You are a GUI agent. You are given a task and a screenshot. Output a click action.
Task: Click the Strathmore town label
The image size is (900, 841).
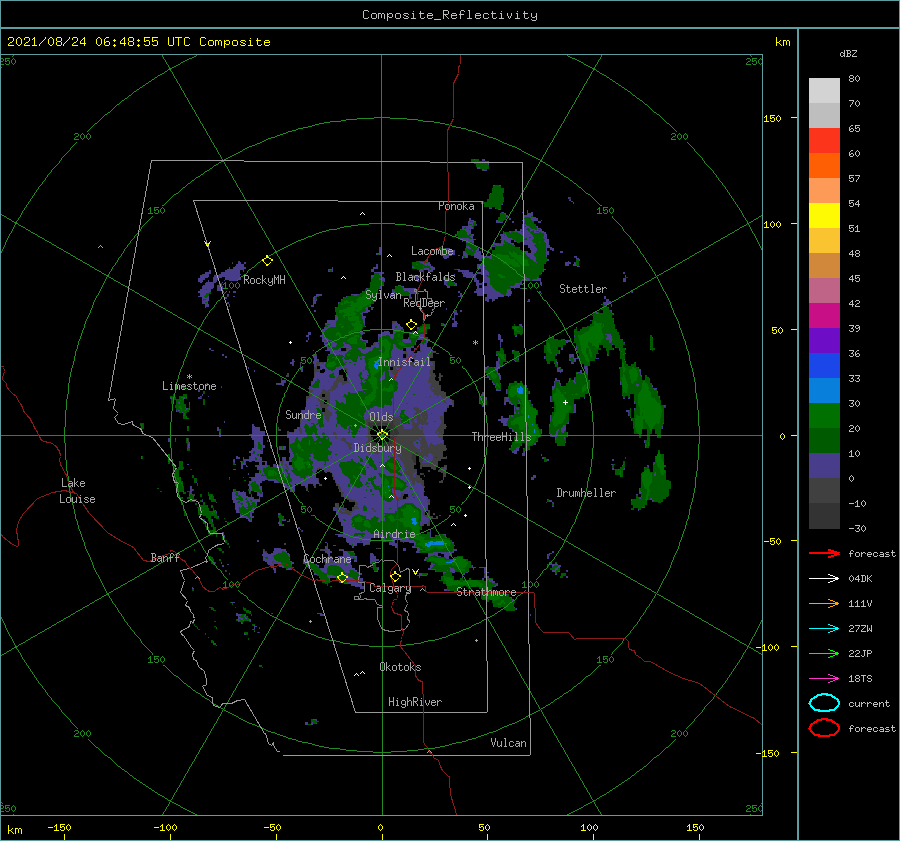coord(486,592)
